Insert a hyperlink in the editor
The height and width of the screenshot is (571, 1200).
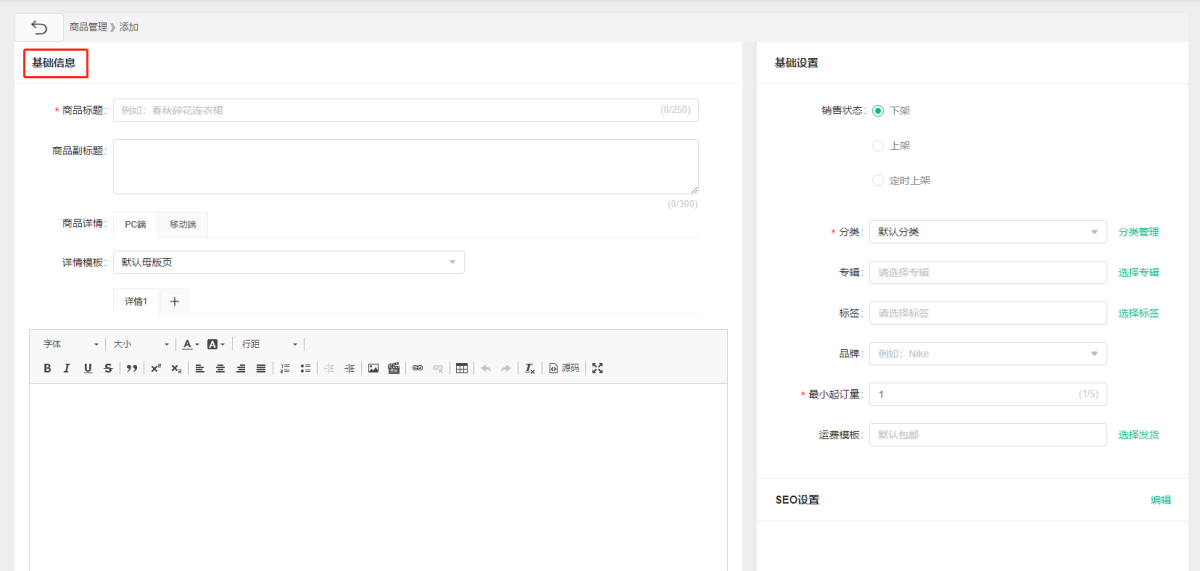click(418, 368)
